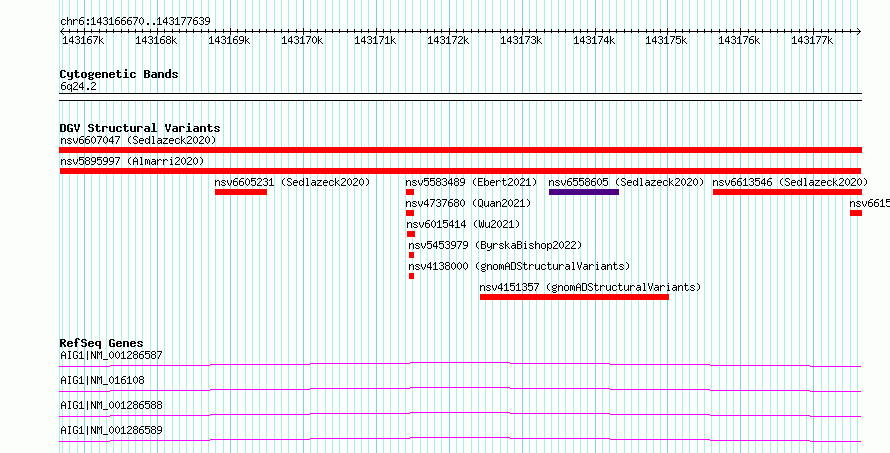
Task: Click the 143171k ruler tick label
Action: (x=375, y=41)
